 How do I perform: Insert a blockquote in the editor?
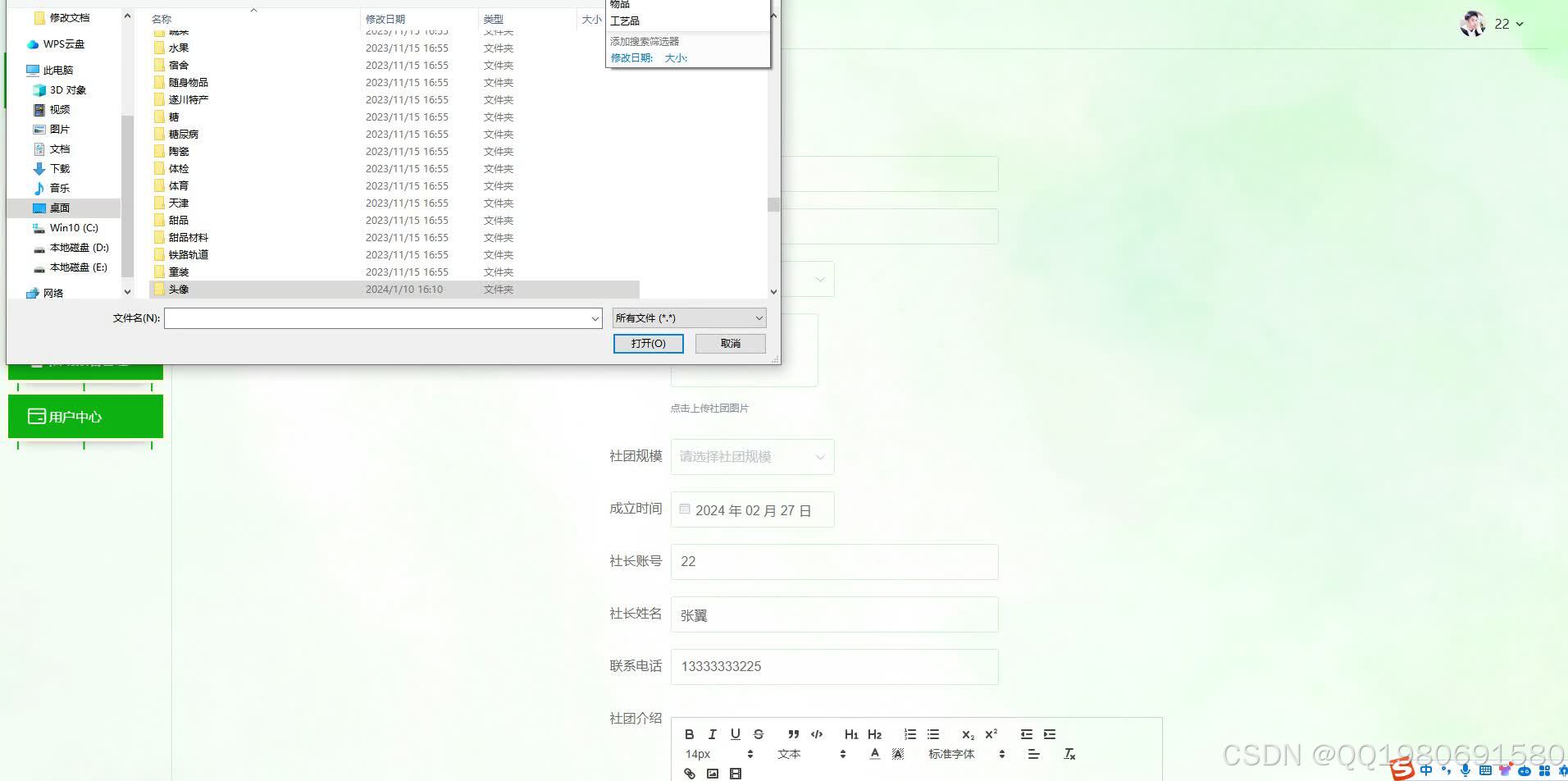(x=793, y=734)
